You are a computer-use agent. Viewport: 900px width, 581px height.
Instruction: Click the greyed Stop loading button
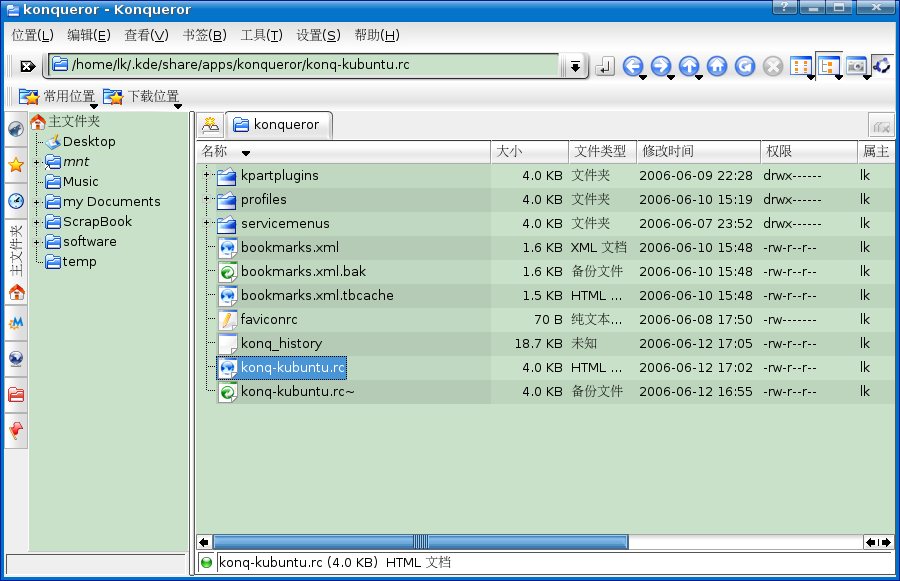tap(773, 66)
